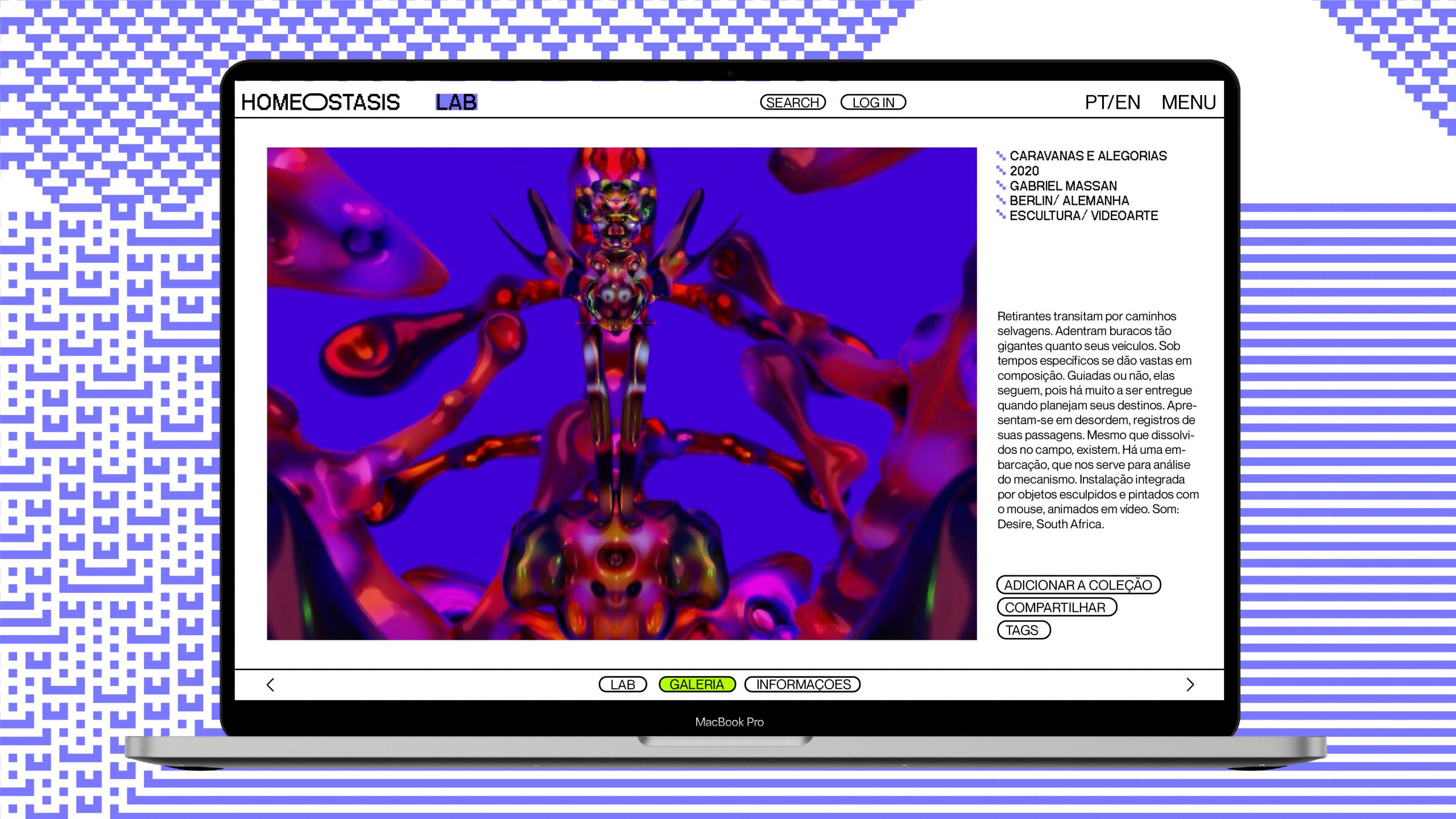Switch to the GALERIA tab
Viewport: 1456px width, 819px height.
coord(697,684)
